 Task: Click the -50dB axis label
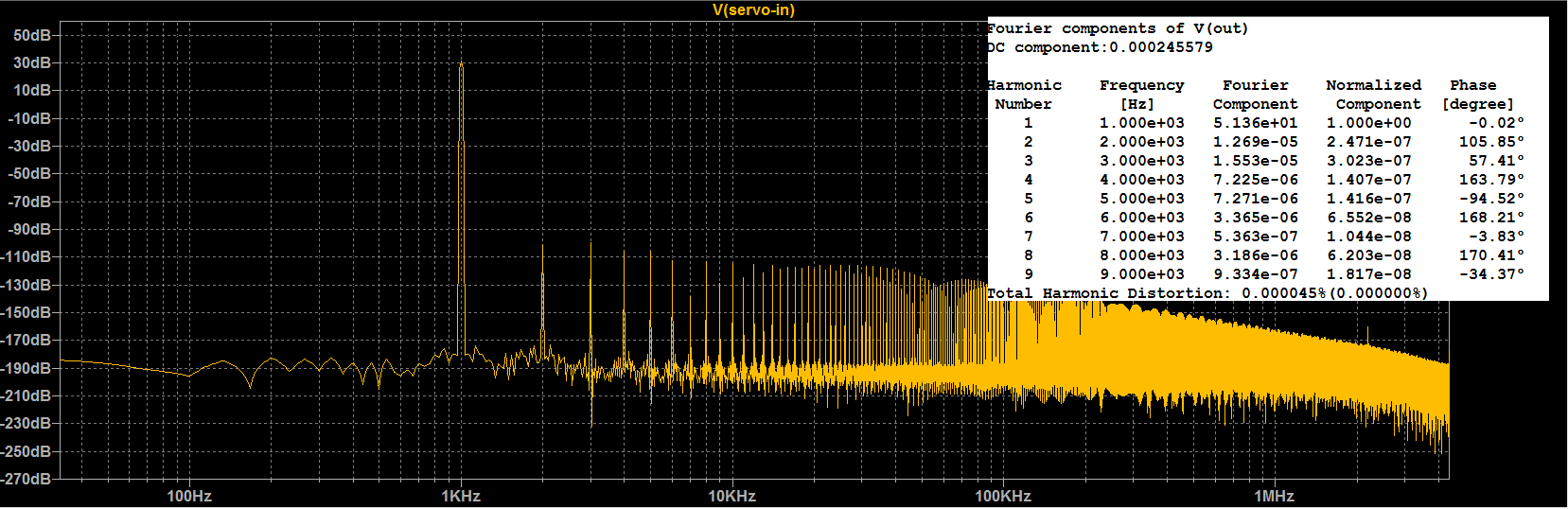coord(29,173)
